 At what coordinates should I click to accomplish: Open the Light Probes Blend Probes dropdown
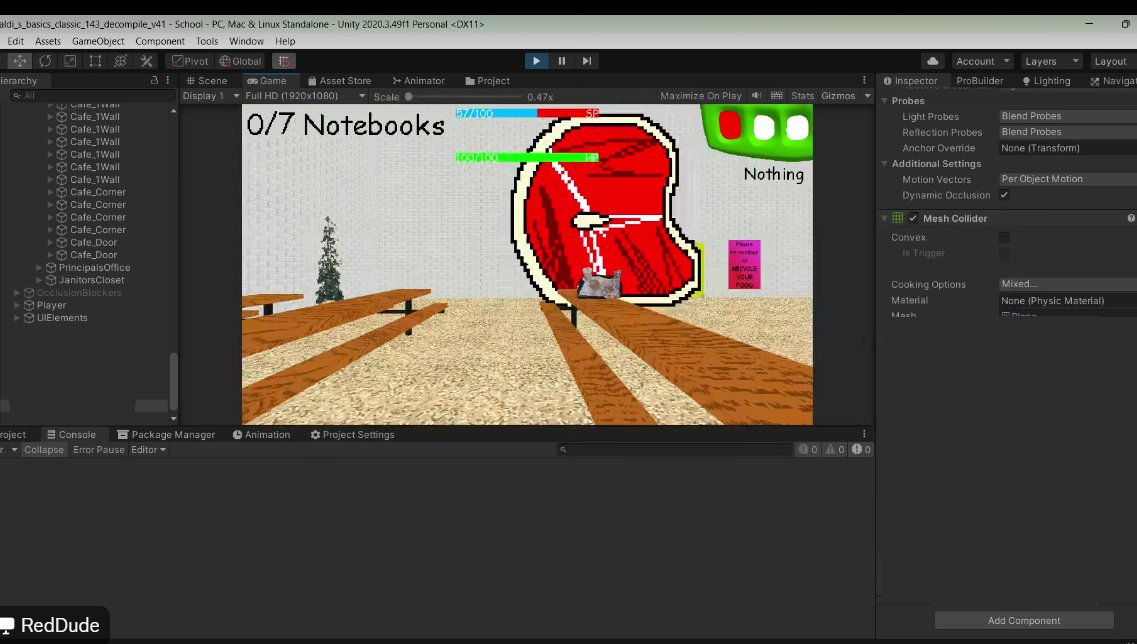1067,116
